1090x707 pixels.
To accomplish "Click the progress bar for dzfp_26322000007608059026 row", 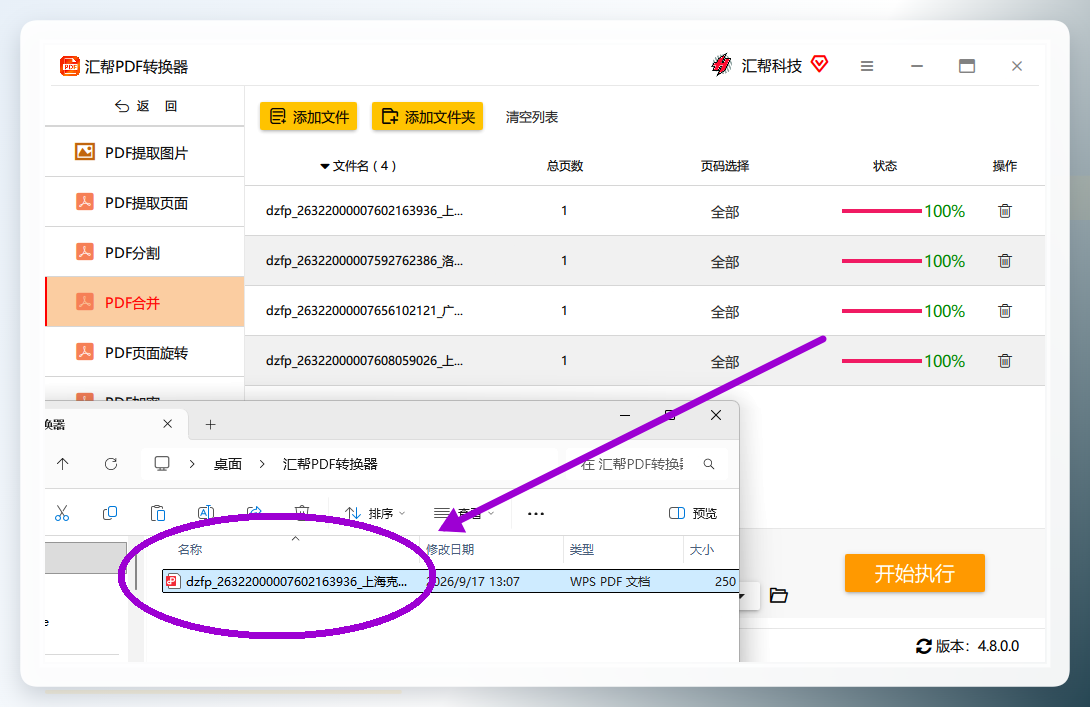I will [881, 361].
